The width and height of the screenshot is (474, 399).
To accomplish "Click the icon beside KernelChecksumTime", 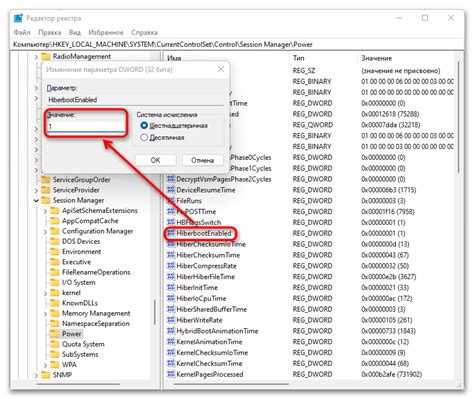I will tap(171, 363).
